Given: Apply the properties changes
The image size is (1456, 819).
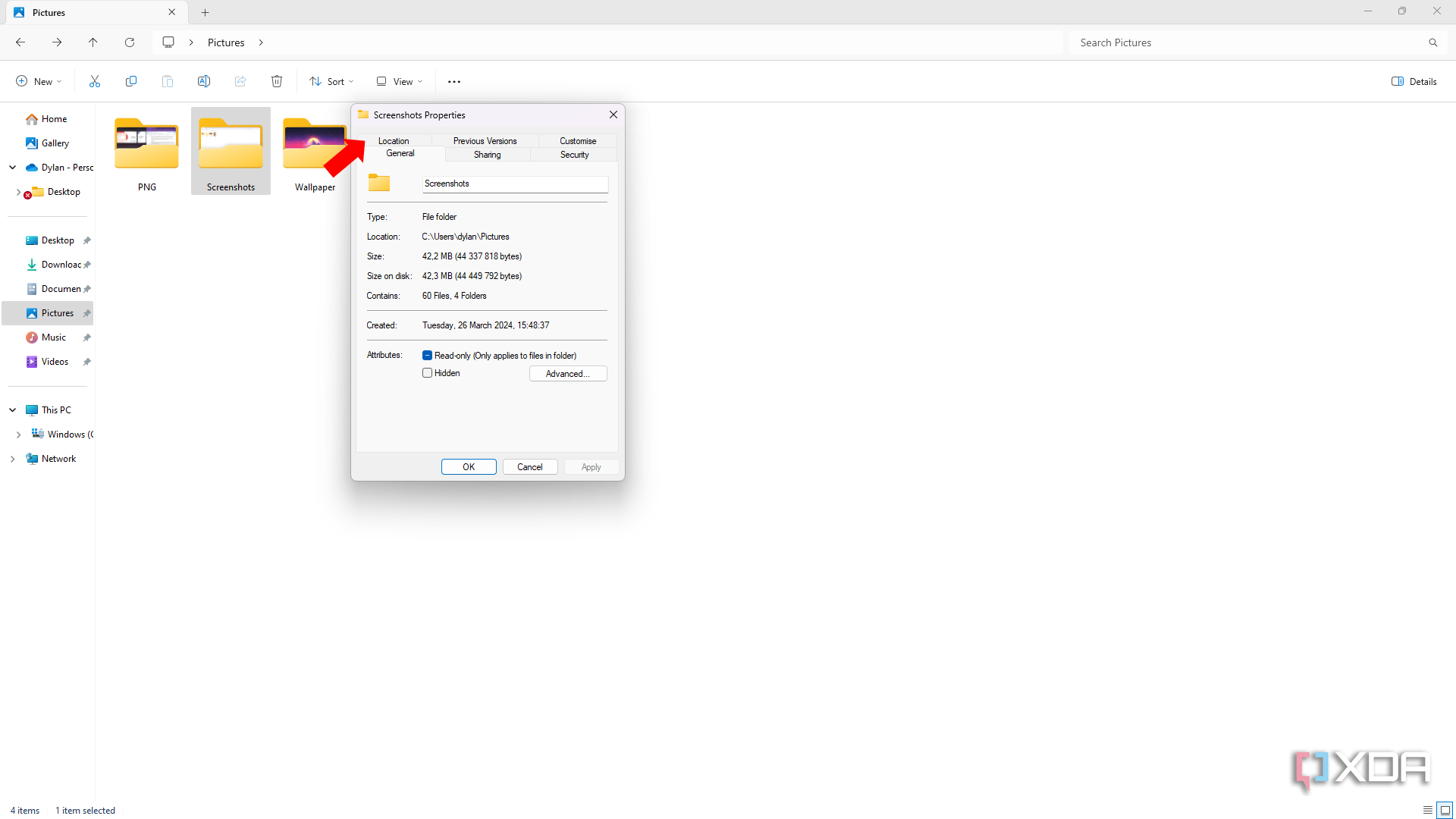Looking at the screenshot, I should pos(591,466).
